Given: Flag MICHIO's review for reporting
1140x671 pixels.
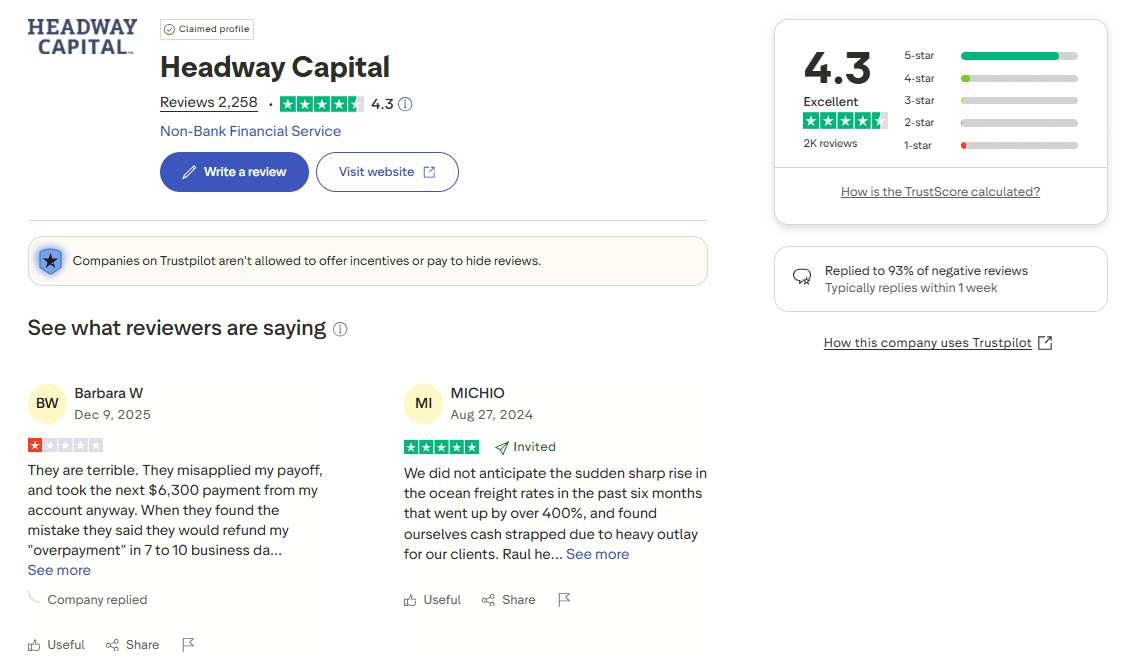Looking at the screenshot, I should coord(564,599).
